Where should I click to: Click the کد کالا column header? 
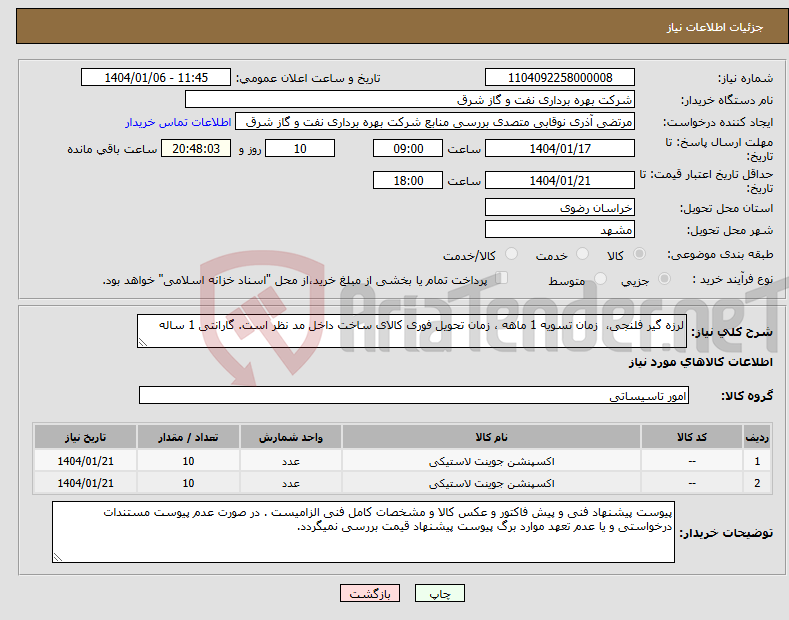(x=692, y=437)
